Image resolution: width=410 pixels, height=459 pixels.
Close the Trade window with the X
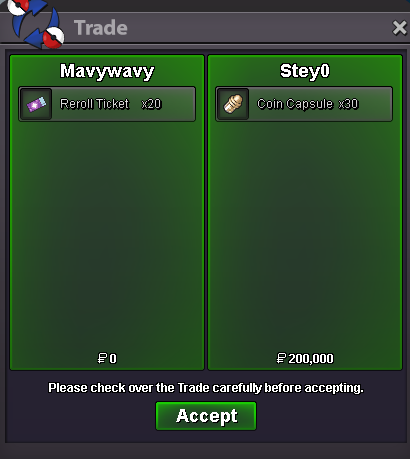coord(399,28)
